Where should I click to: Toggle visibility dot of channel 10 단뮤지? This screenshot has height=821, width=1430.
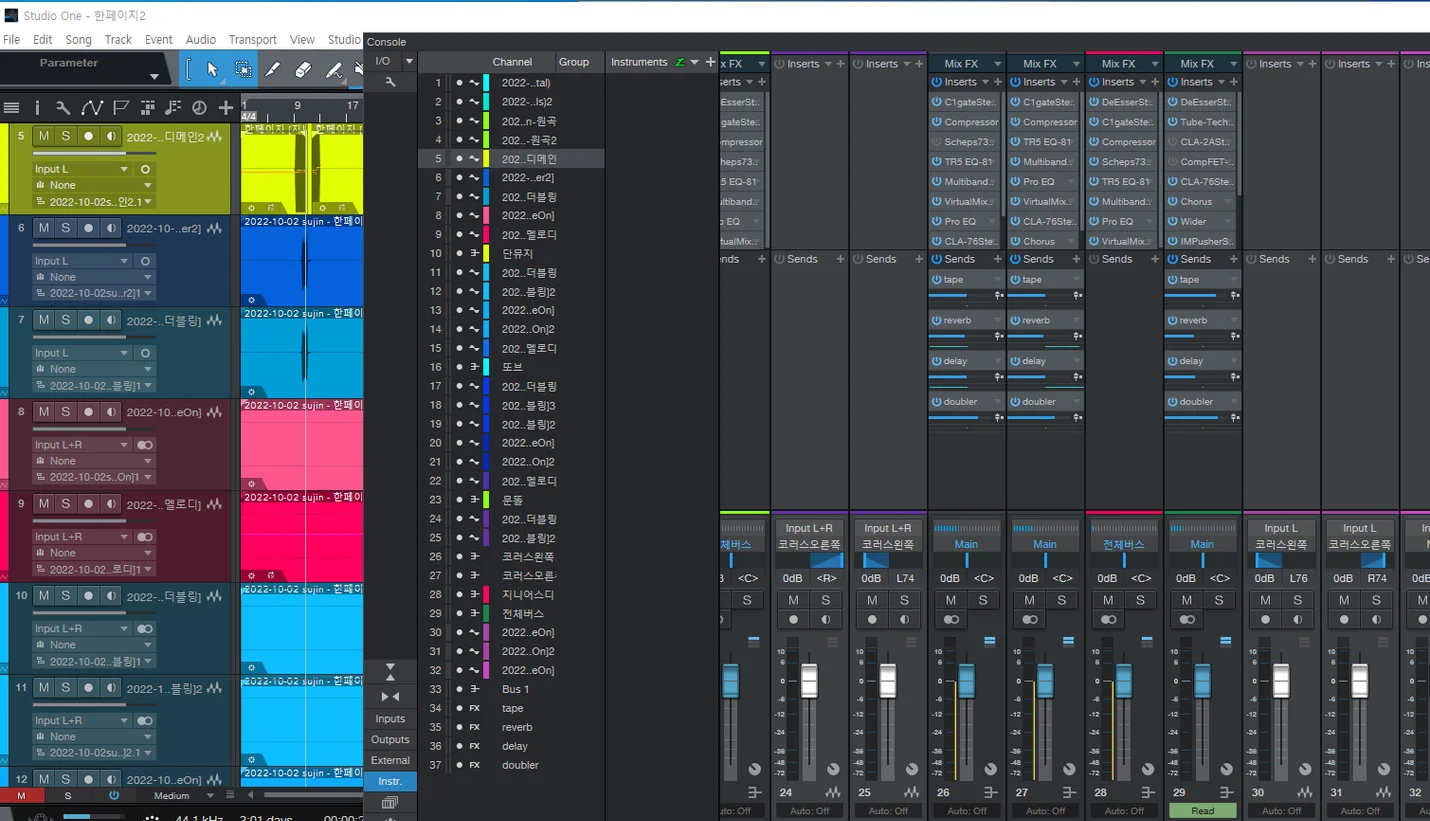pyautogui.click(x=459, y=254)
